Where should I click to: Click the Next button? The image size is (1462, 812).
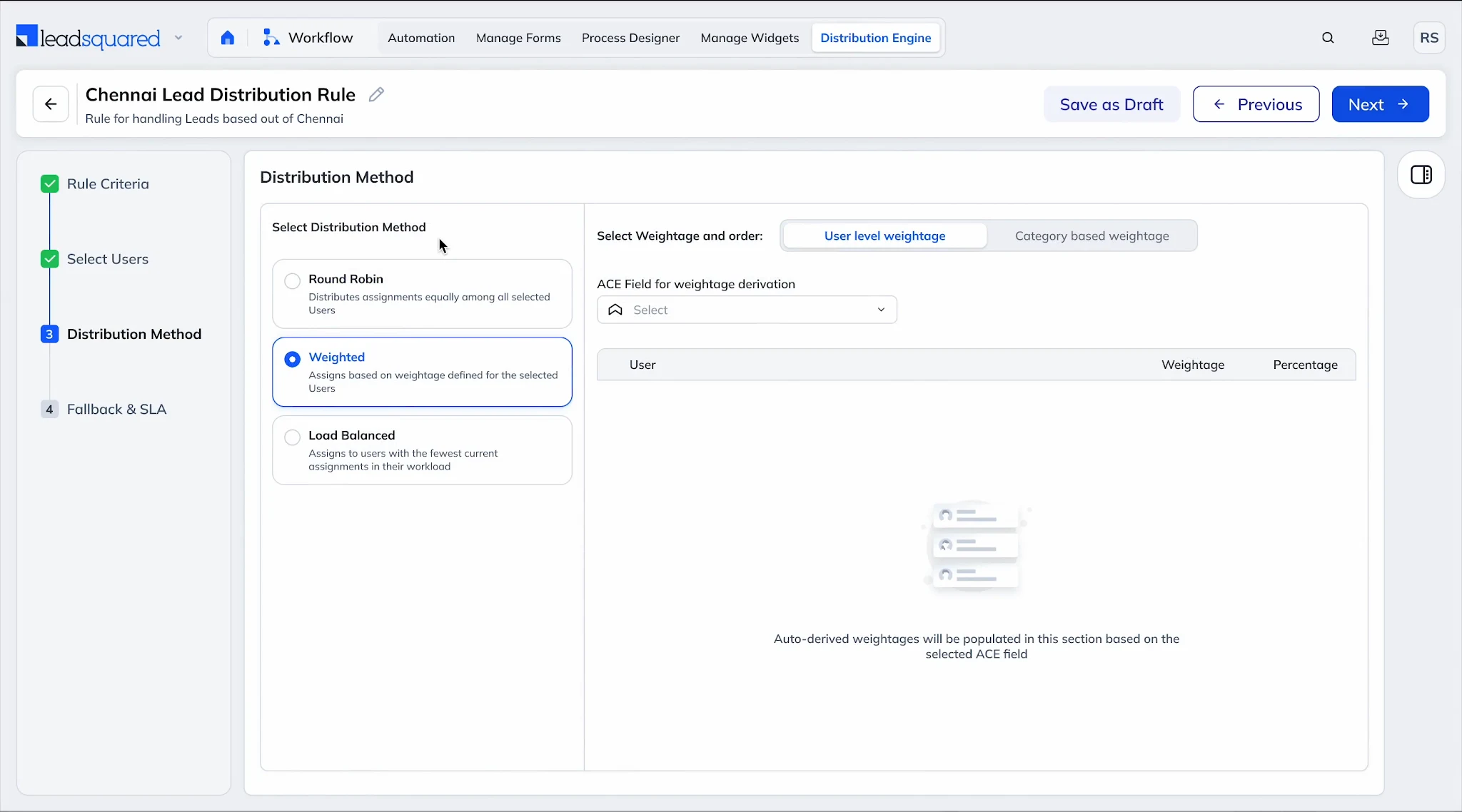tap(1380, 104)
